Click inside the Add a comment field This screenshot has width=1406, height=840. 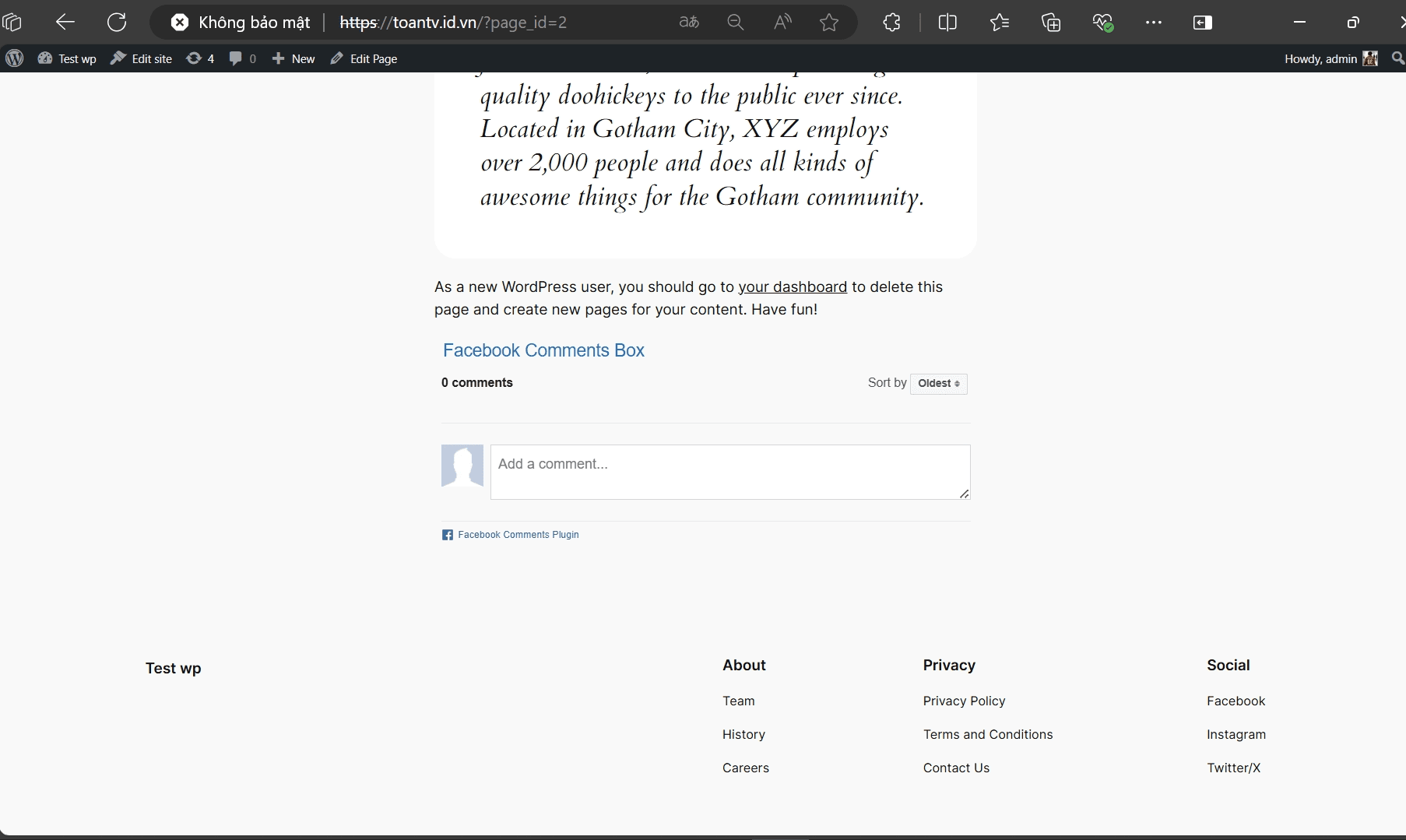730,472
